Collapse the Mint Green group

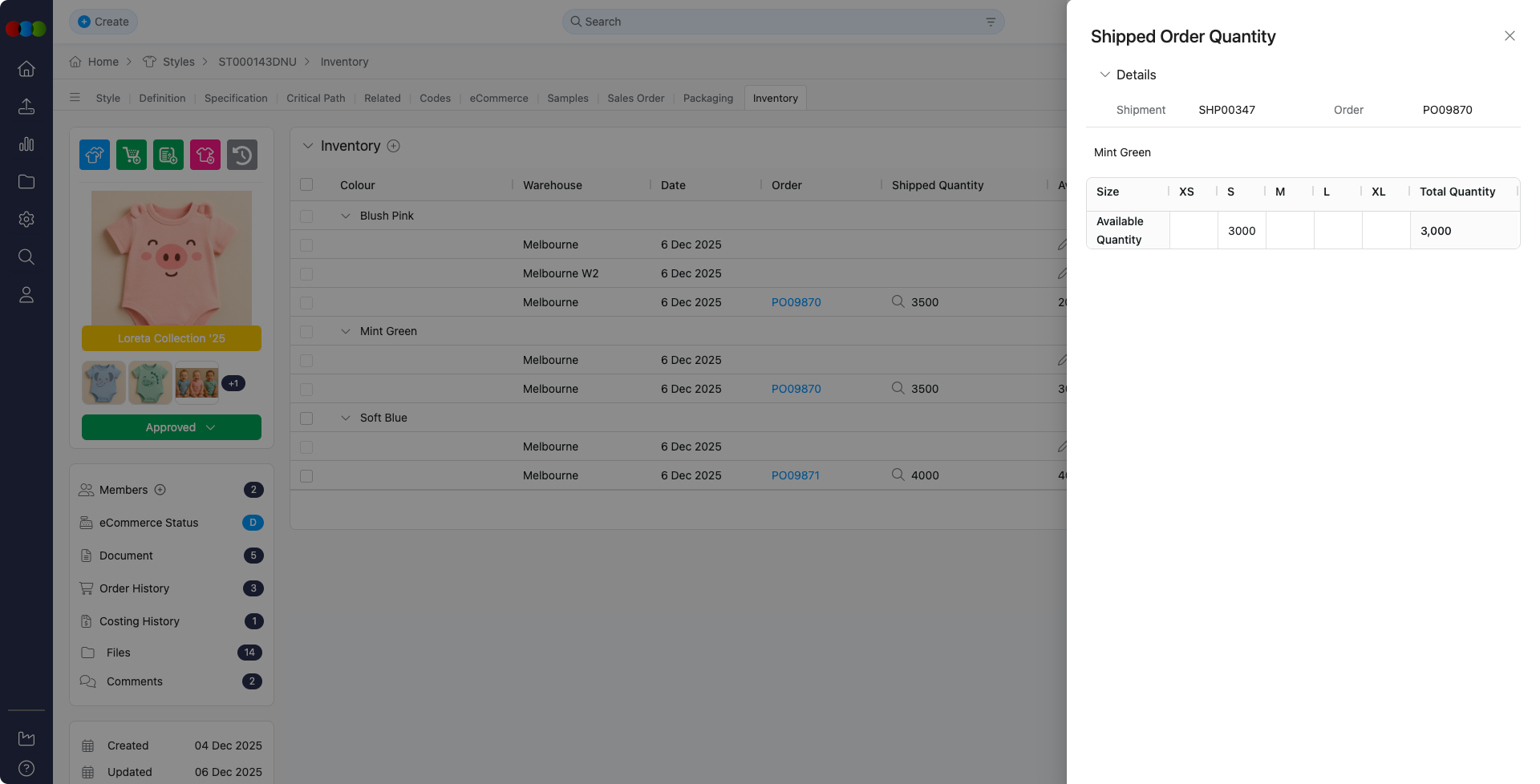click(x=346, y=331)
